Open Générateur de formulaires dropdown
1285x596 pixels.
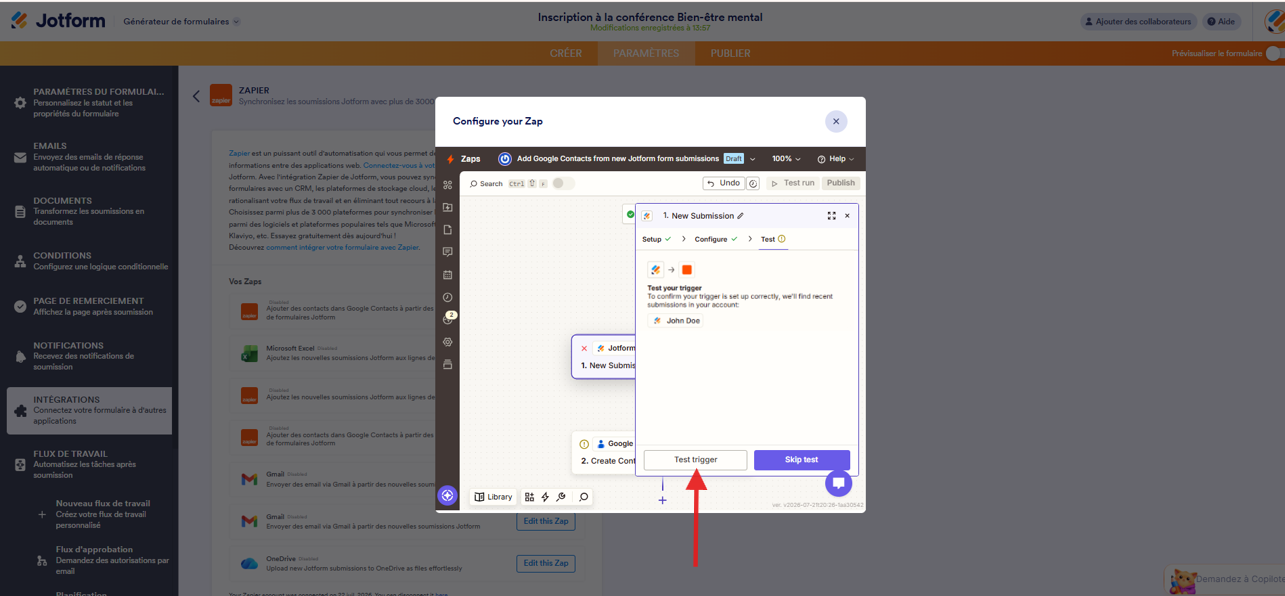(181, 21)
